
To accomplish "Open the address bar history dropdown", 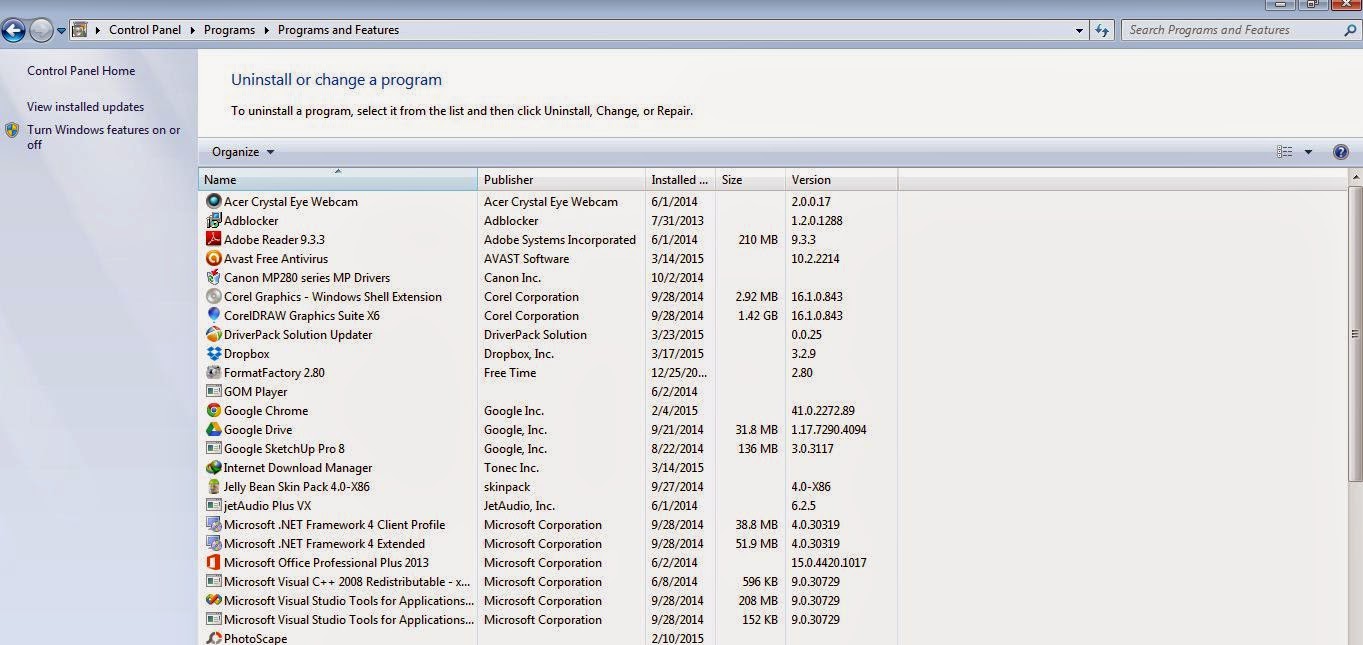I will 1079,30.
